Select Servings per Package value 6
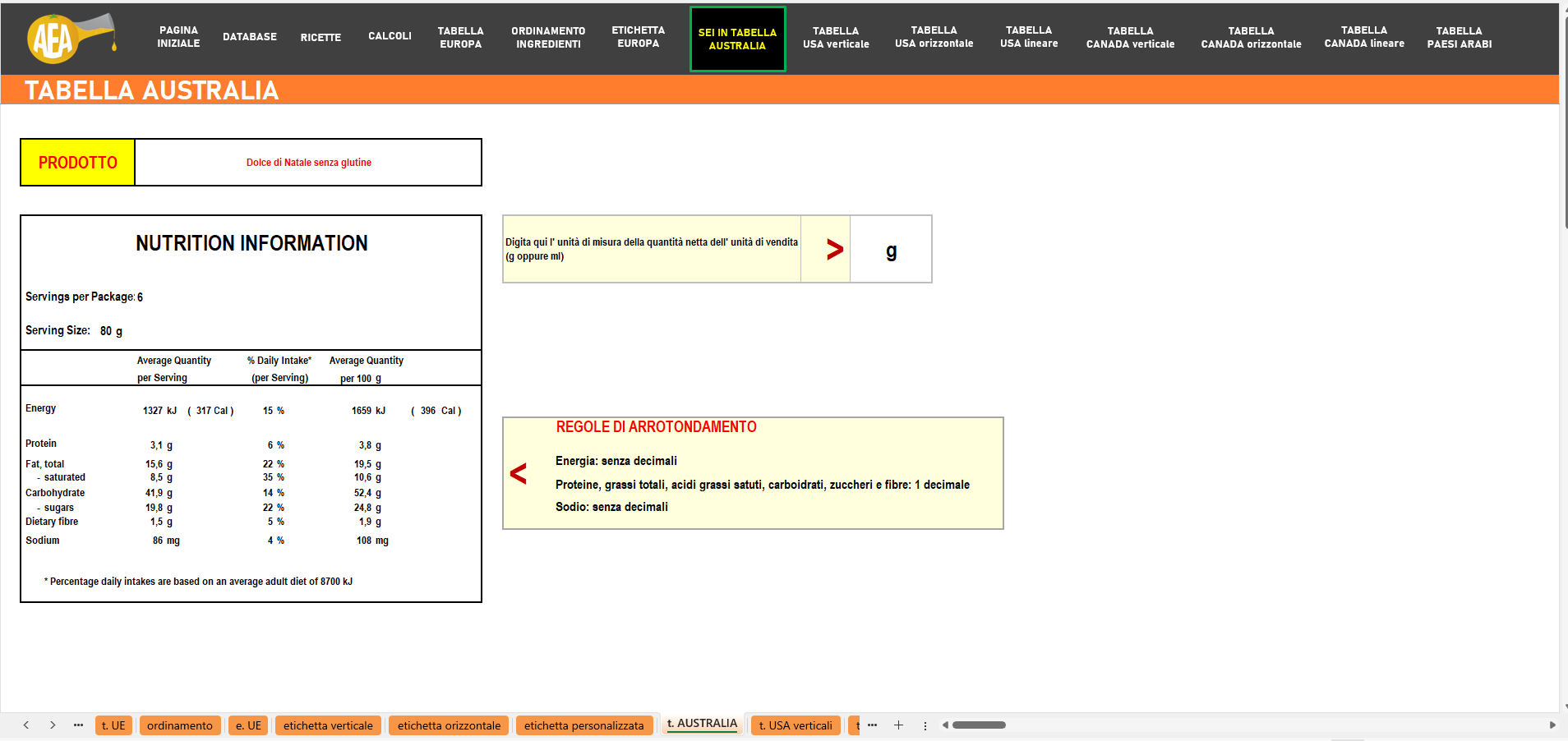The image size is (1568, 741). 140,297
